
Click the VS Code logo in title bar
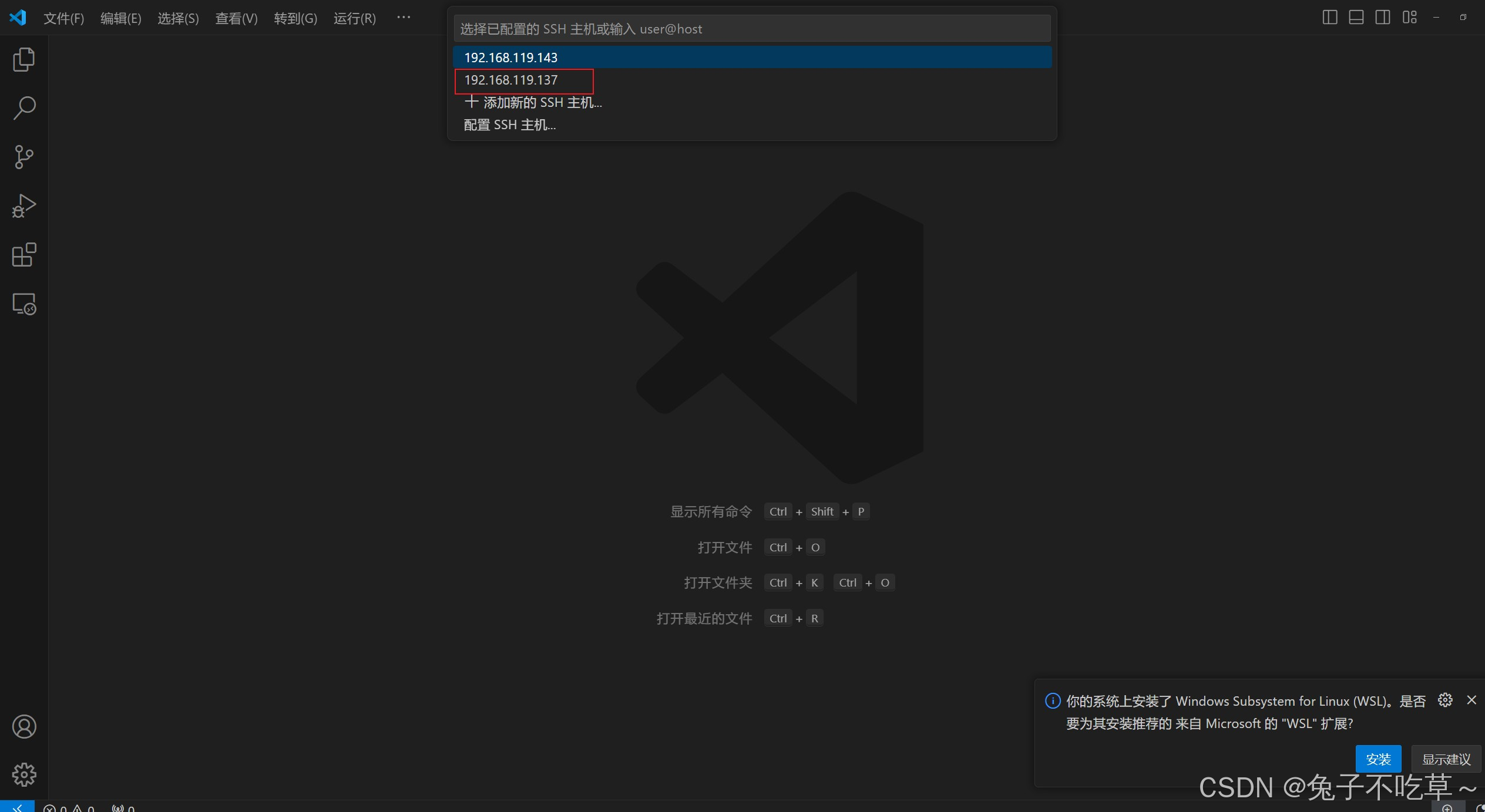point(18,18)
